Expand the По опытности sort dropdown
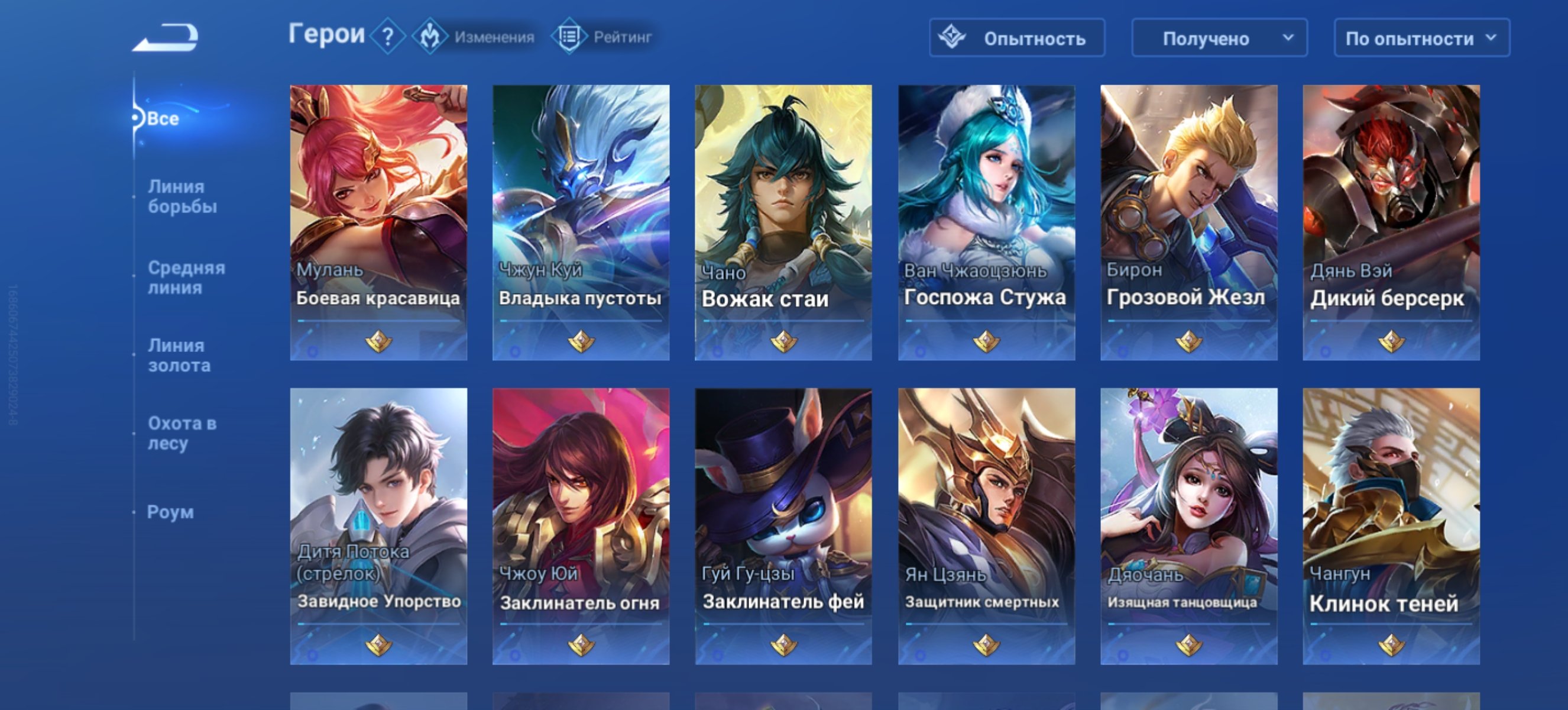The width and height of the screenshot is (1568, 710). pos(1421,38)
